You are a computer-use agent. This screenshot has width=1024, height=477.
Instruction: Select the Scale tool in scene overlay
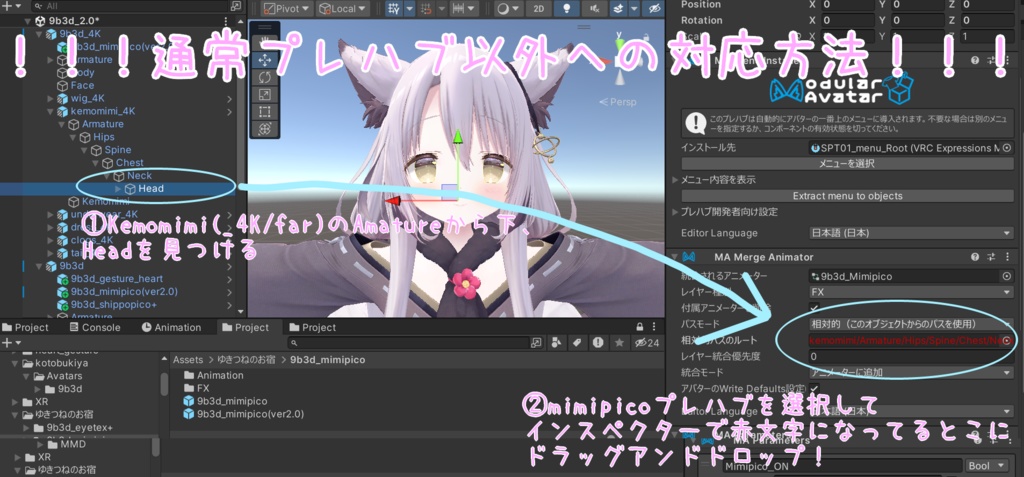[x=264, y=95]
